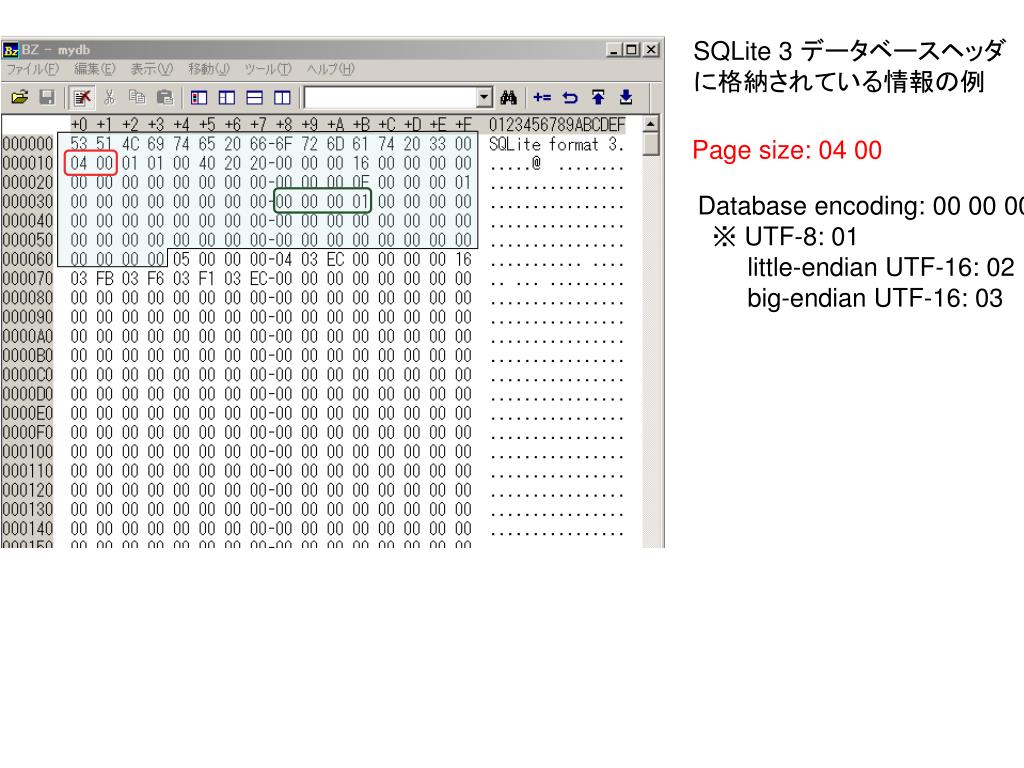Click the split vertically icon
The width and height of the screenshot is (1024, 768).
(x=282, y=98)
